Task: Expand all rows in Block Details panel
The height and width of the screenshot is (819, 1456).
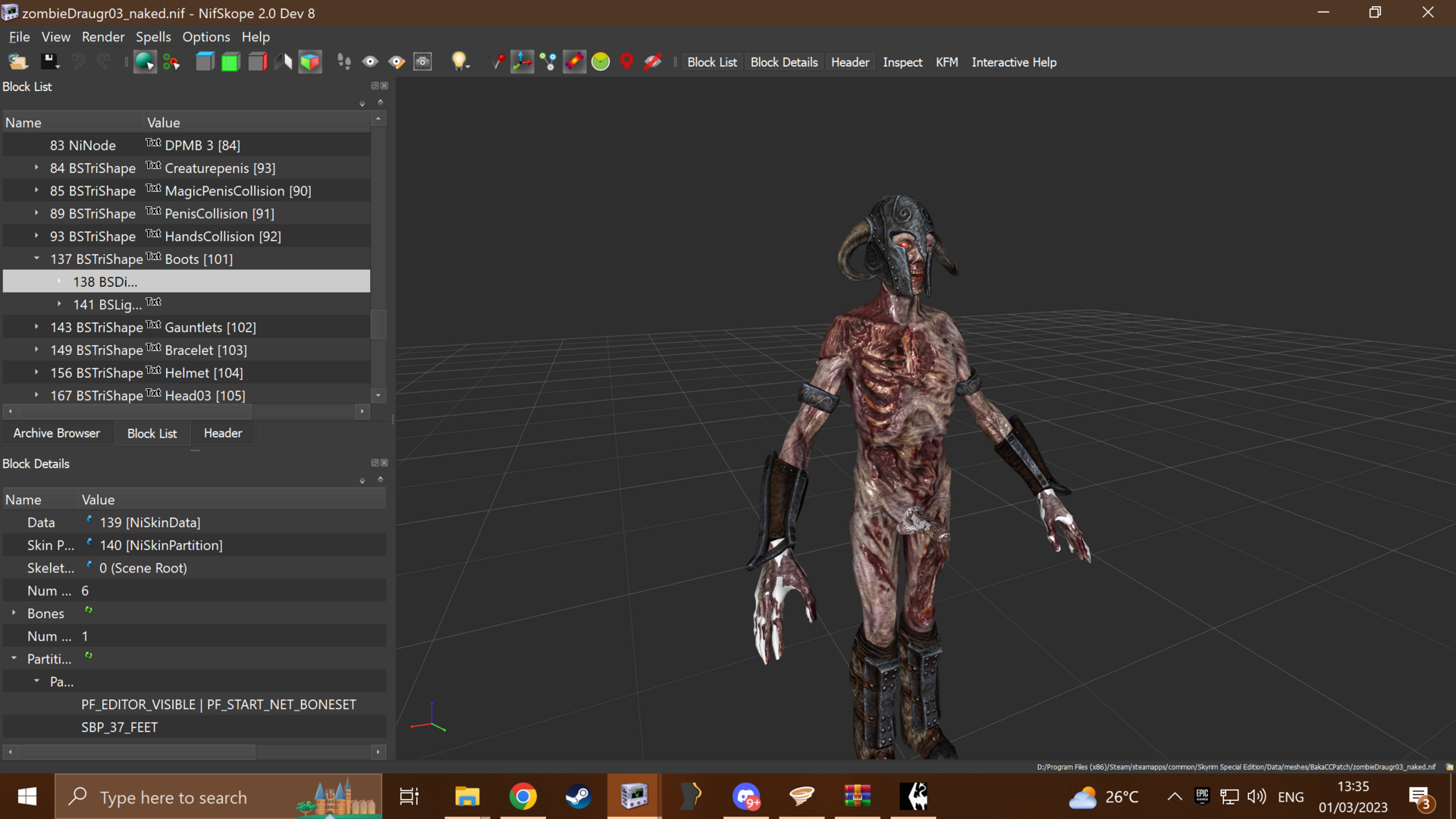Action: pos(362,481)
